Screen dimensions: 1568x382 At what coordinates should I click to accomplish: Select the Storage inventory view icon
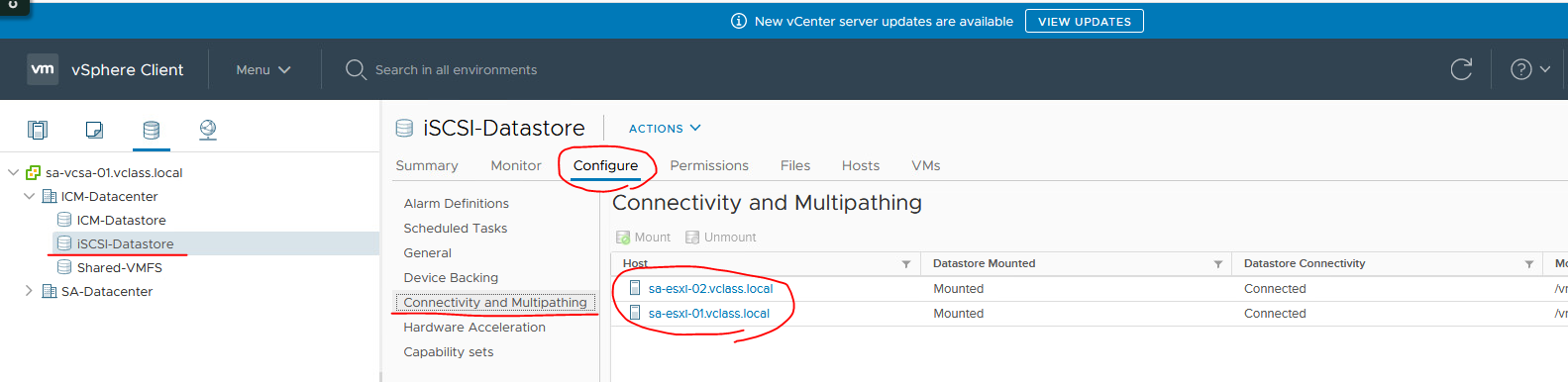click(151, 130)
